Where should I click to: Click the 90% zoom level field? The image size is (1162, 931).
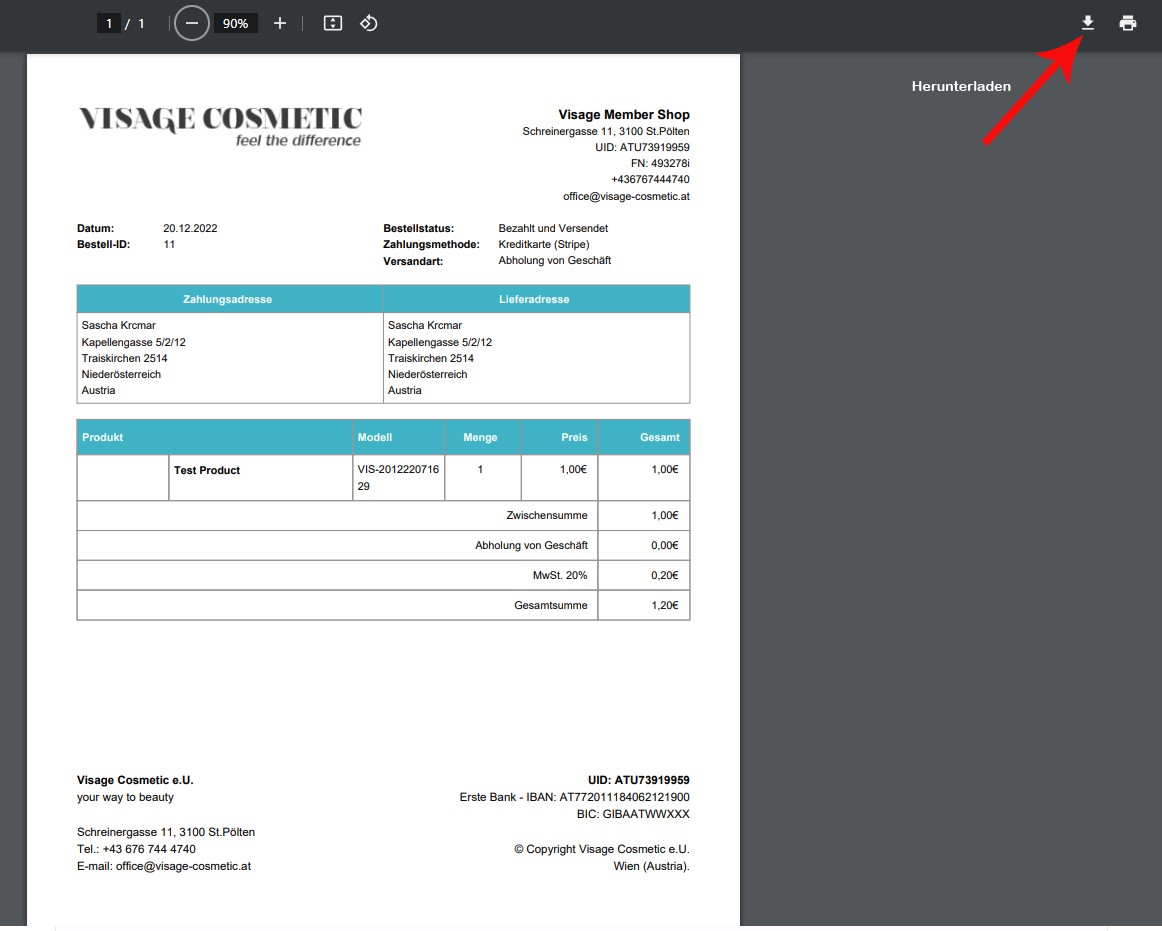[x=236, y=23]
